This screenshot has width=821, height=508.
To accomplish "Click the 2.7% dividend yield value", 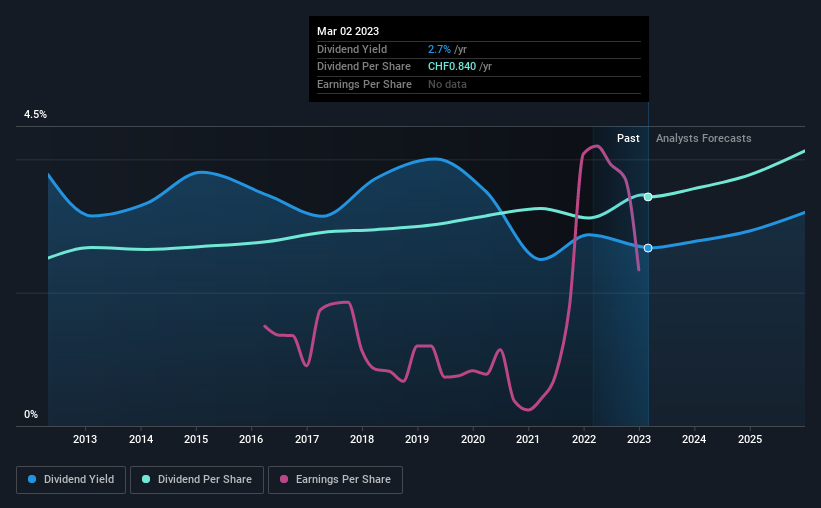I will point(439,49).
